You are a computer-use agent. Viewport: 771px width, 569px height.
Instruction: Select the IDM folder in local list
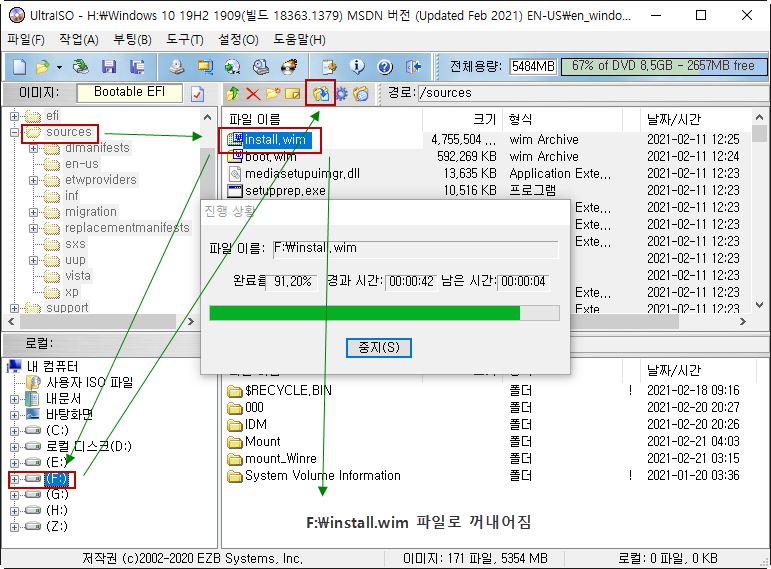pos(256,424)
